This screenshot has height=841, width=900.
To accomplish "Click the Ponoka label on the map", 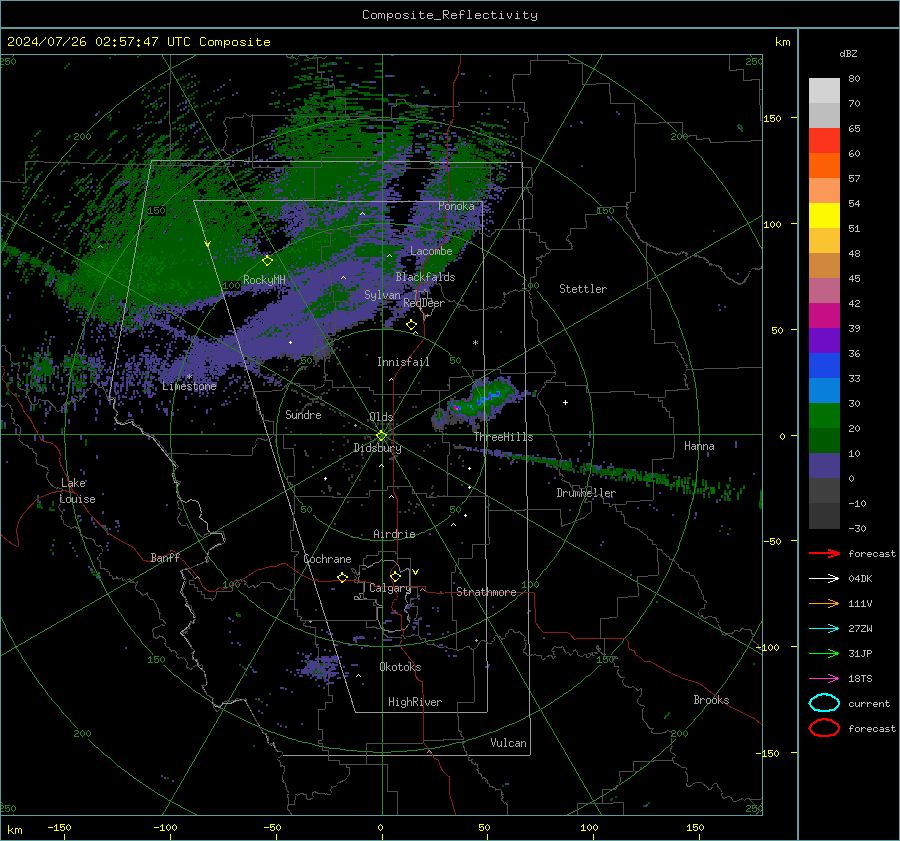I will click(456, 206).
